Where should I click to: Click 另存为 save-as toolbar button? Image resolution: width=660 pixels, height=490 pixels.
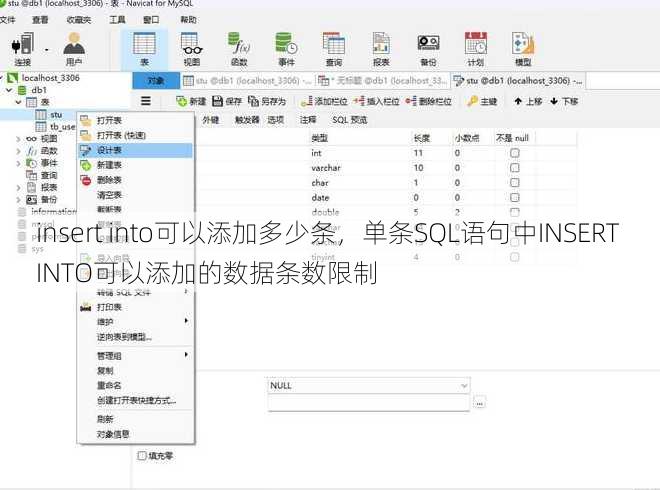point(267,101)
